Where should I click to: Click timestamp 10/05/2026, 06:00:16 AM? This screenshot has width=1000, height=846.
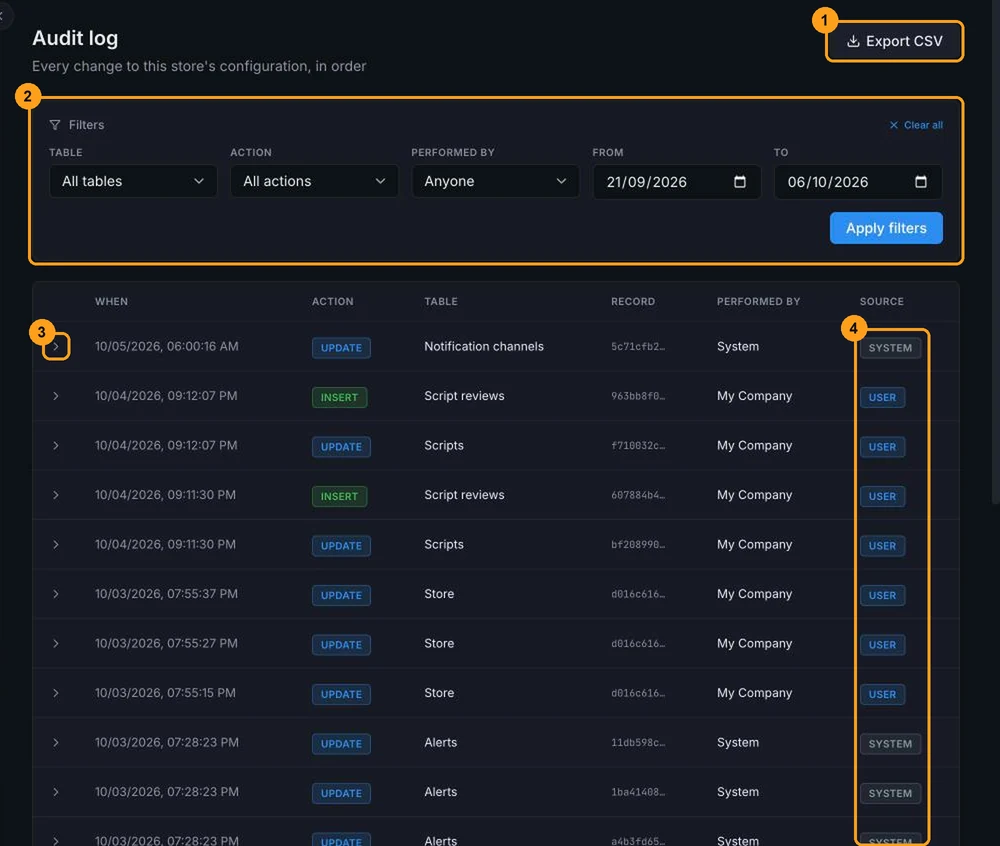coord(166,346)
